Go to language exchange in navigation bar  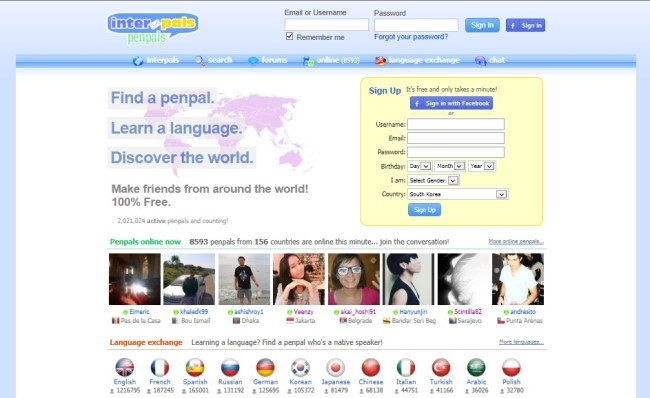tap(417, 61)
